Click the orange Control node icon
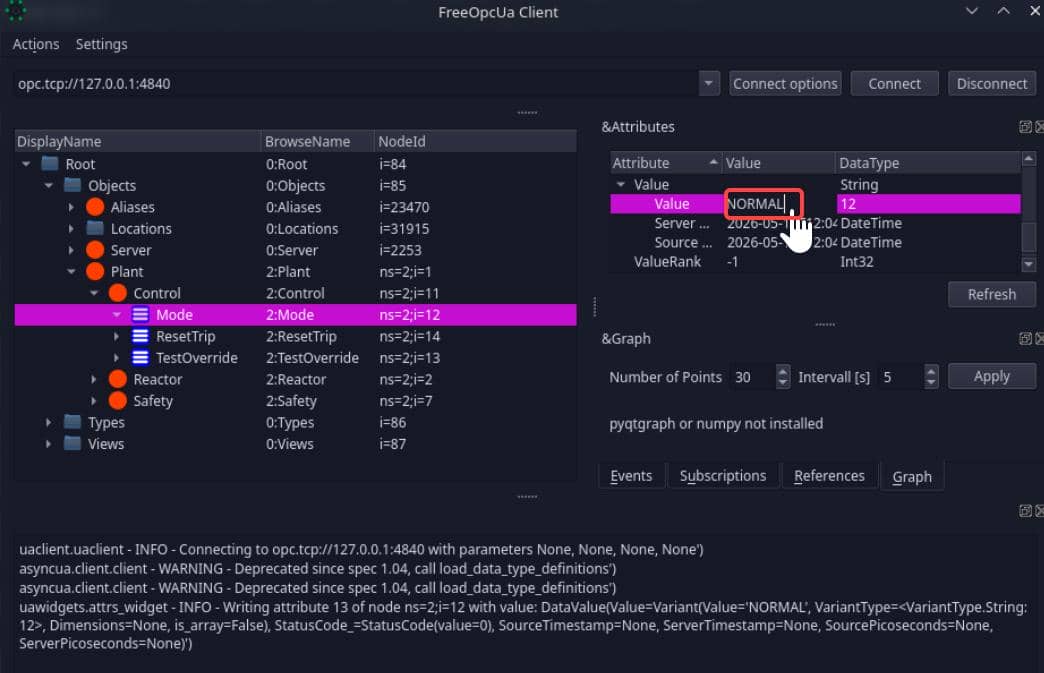 click(118, 293)
